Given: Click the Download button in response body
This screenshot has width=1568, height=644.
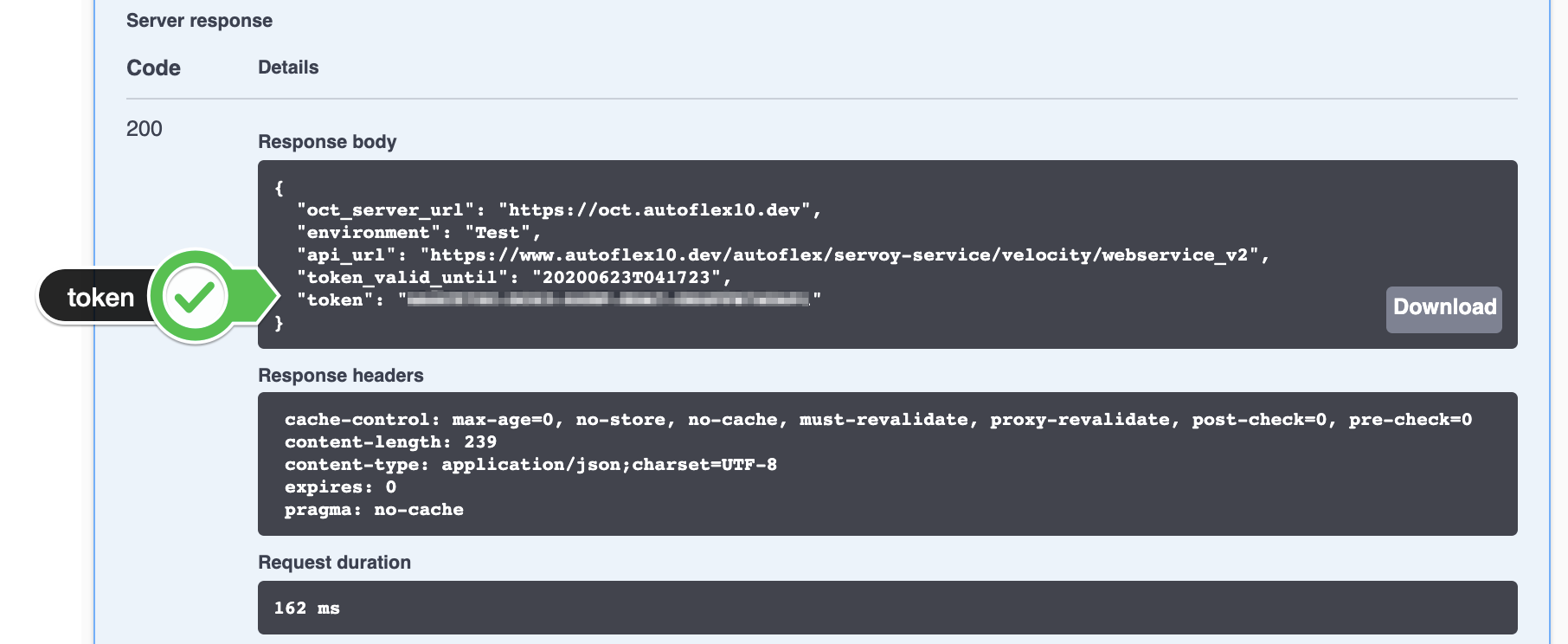Looking at the screenshot, I should pyautogui.click(x=1443, y=309).
